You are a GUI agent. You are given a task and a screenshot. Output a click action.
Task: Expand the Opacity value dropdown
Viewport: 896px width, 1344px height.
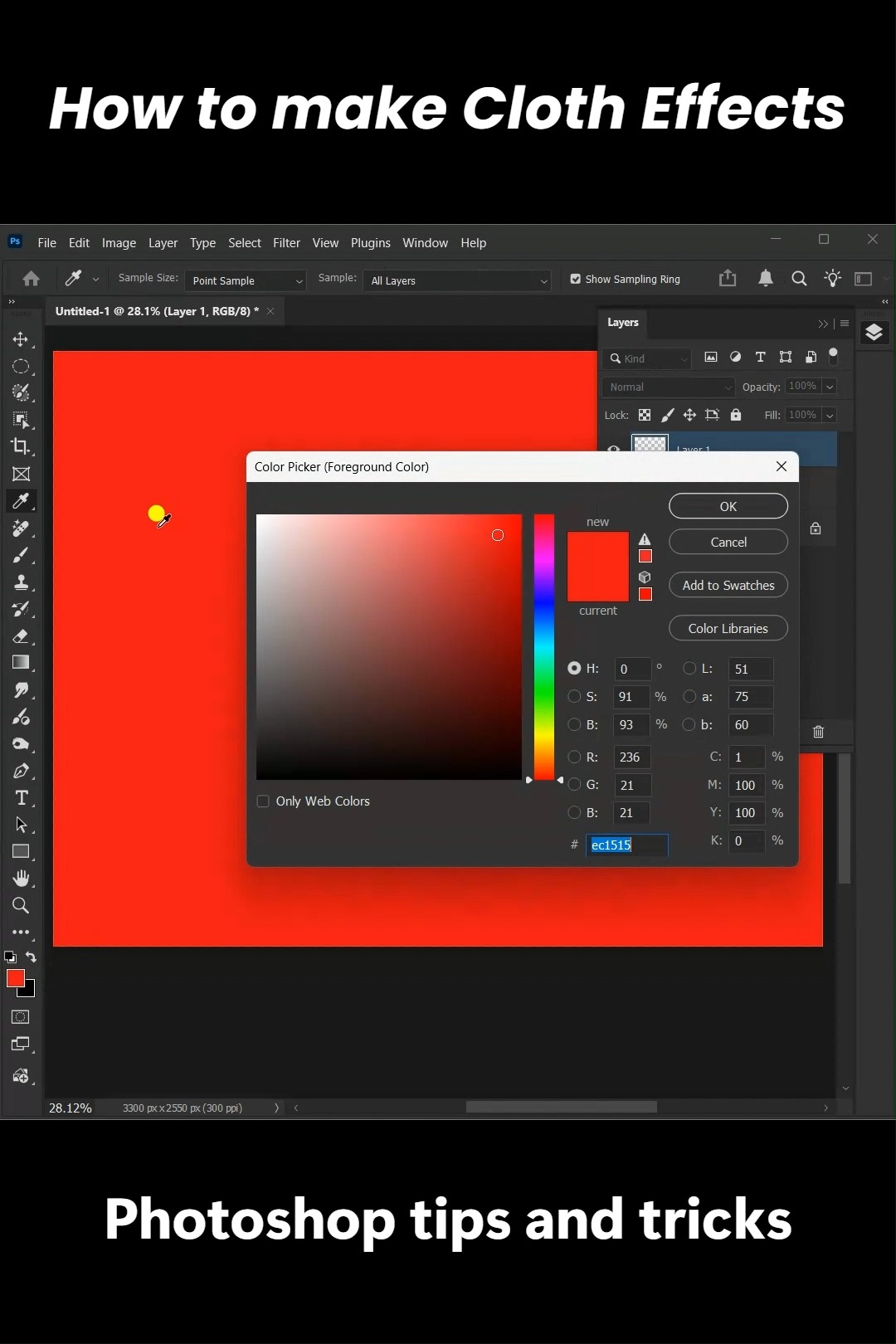pos(830,387)
